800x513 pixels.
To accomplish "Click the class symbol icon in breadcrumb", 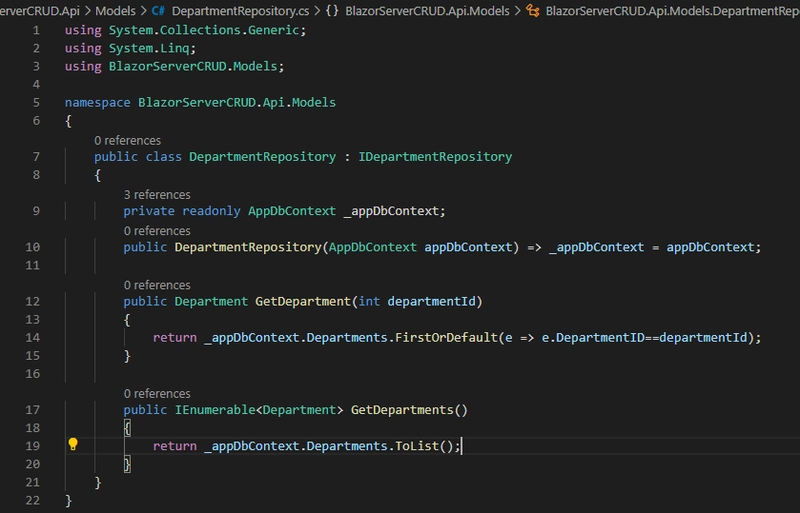I will pos(533,10).
